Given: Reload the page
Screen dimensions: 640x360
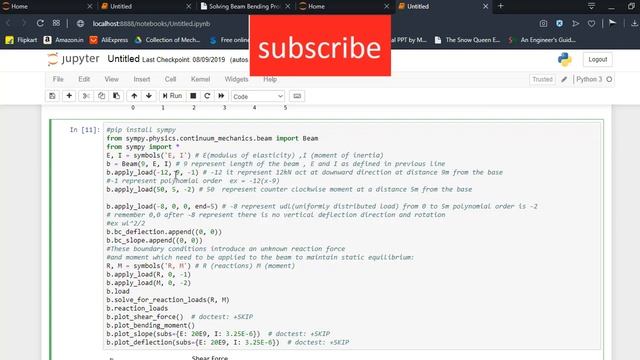Looking at the screenshot, I should point(40,23).
